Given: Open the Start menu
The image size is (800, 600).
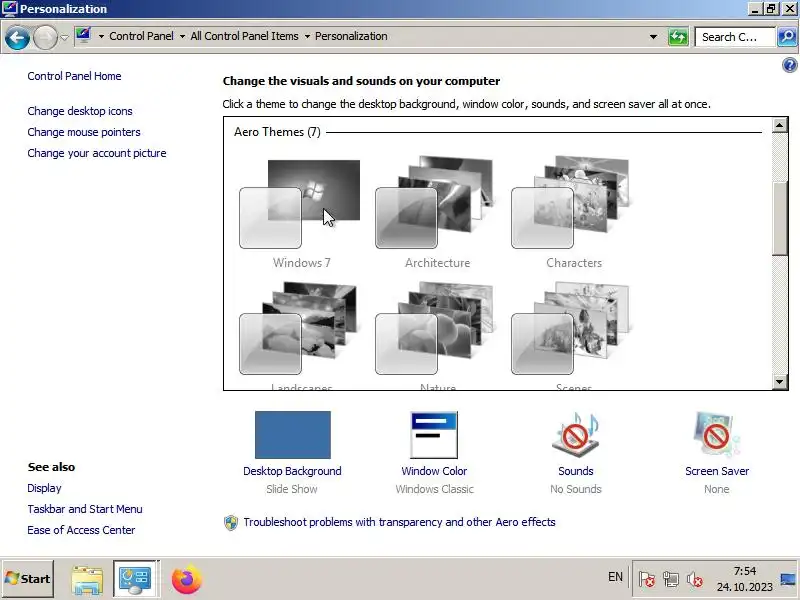Looking at the screenshot, I should pyautogui.click(x=28, y=579).
